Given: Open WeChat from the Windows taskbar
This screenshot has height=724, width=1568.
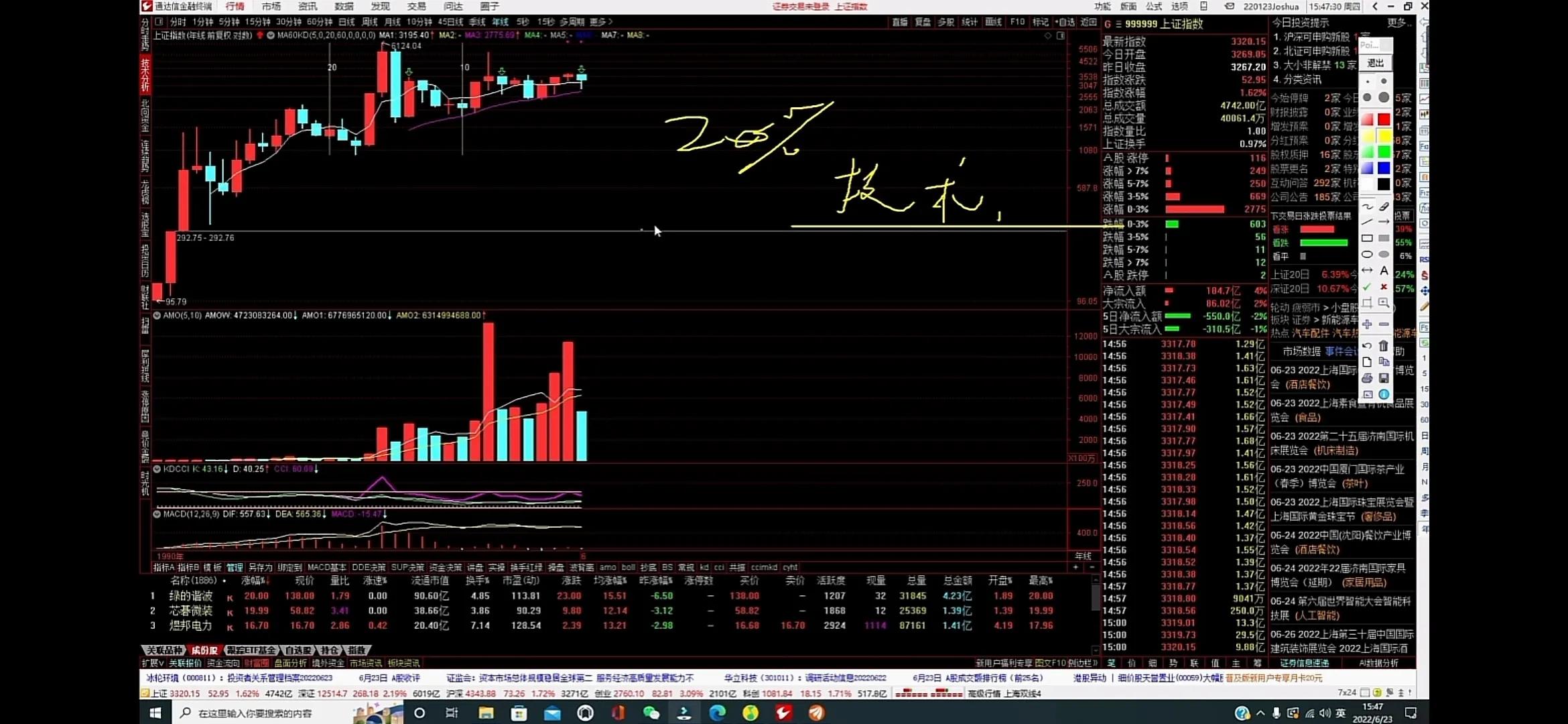Looking at the screenshot, I should (x=651, y=713).
